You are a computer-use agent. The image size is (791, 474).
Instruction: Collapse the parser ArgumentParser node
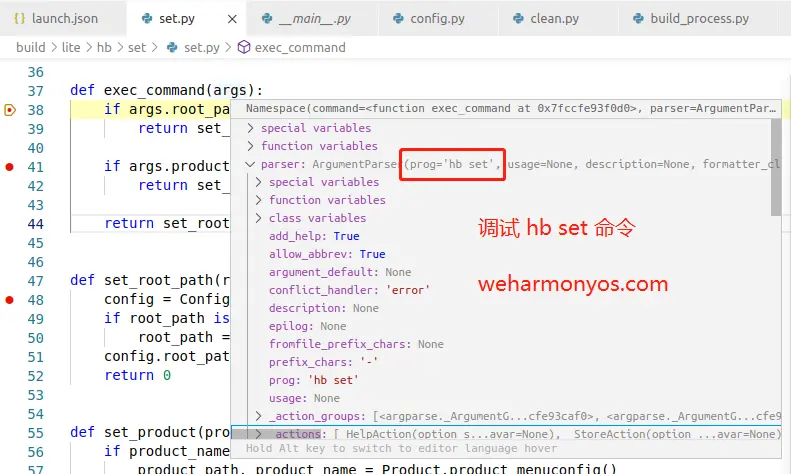point(250,164)
